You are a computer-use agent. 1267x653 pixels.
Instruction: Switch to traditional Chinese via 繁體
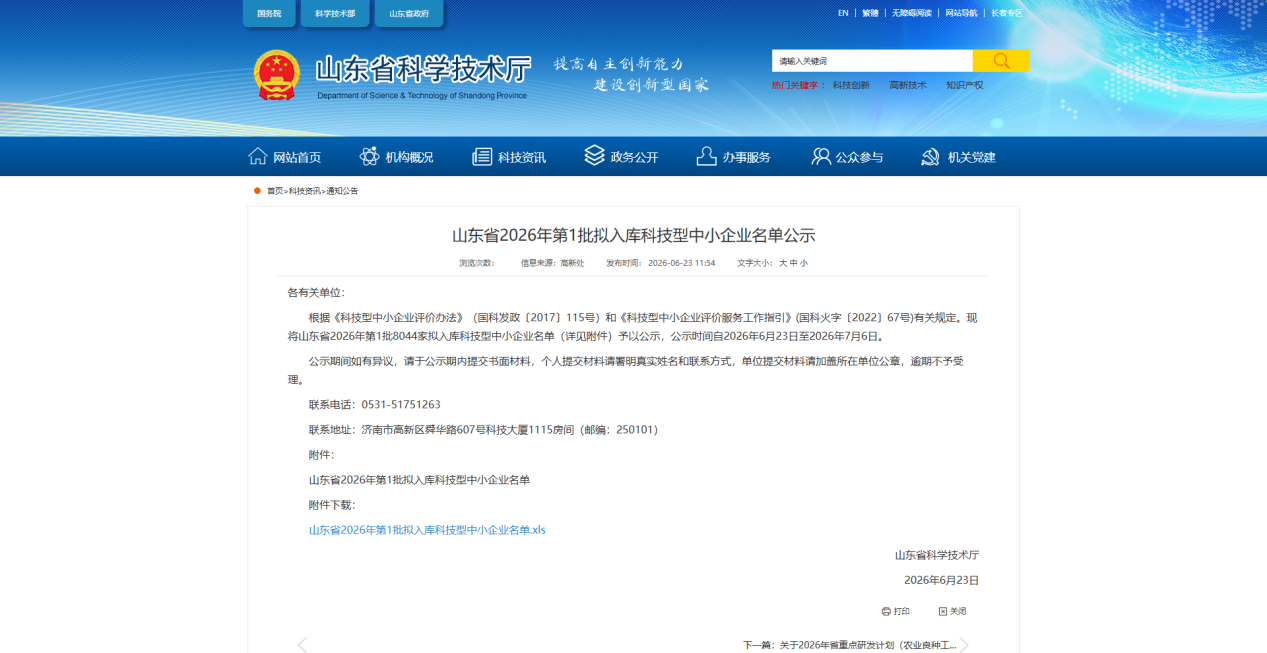tap(870, 13)
